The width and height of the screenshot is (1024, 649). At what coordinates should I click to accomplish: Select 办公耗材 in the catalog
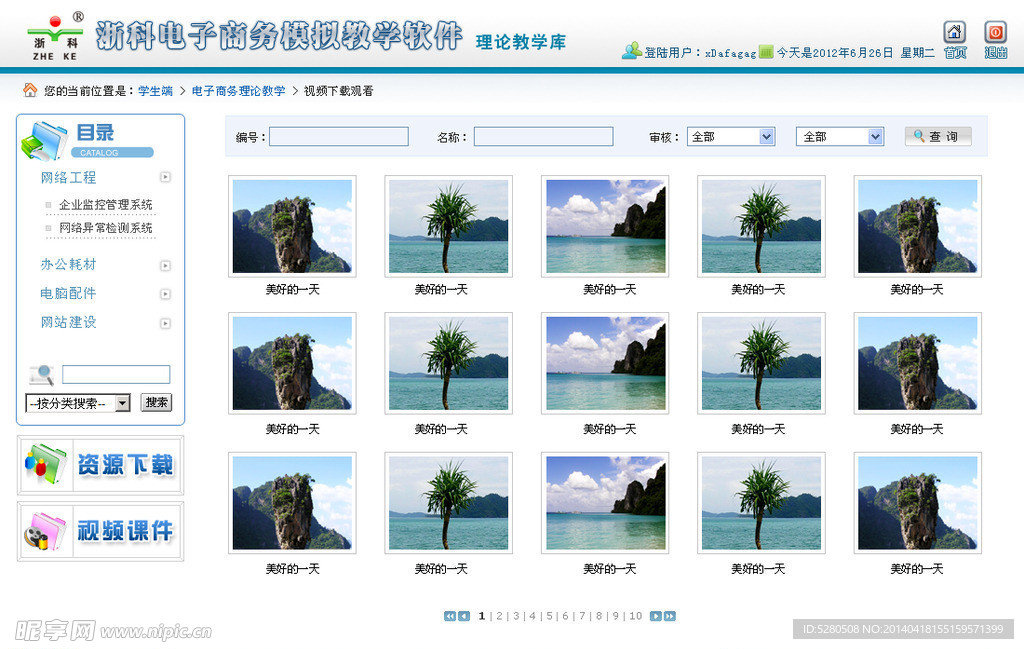pos(68,264)
